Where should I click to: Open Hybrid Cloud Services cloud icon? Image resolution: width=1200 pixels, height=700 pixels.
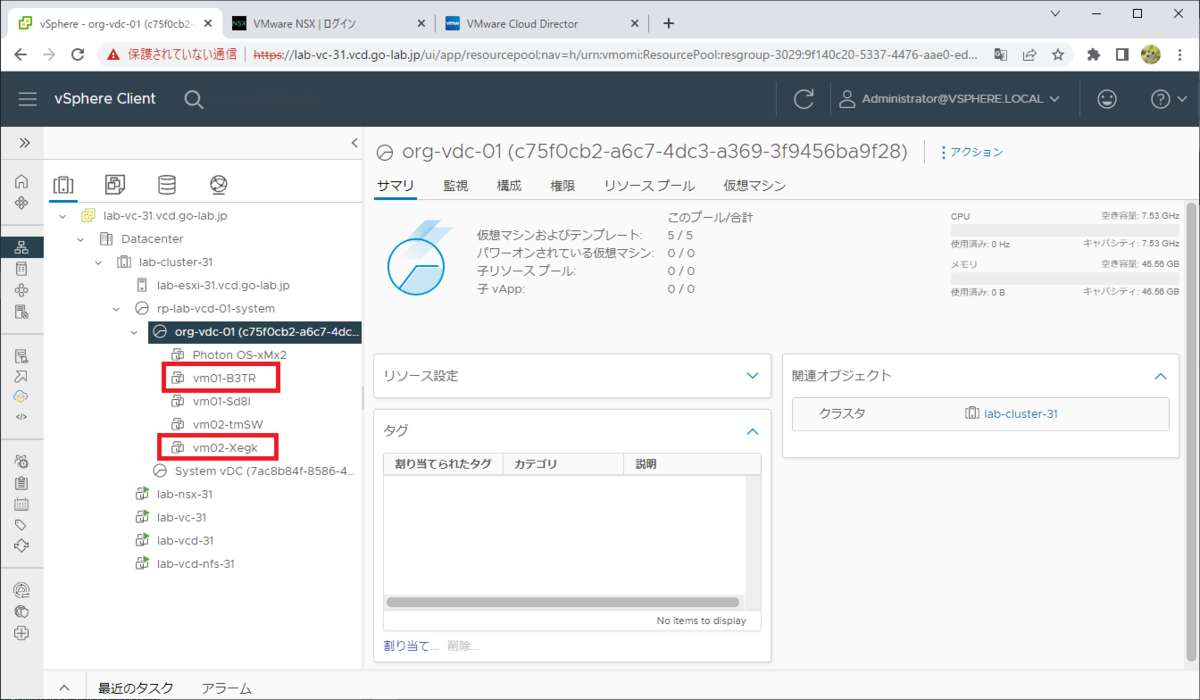click(x=22, y=397)
